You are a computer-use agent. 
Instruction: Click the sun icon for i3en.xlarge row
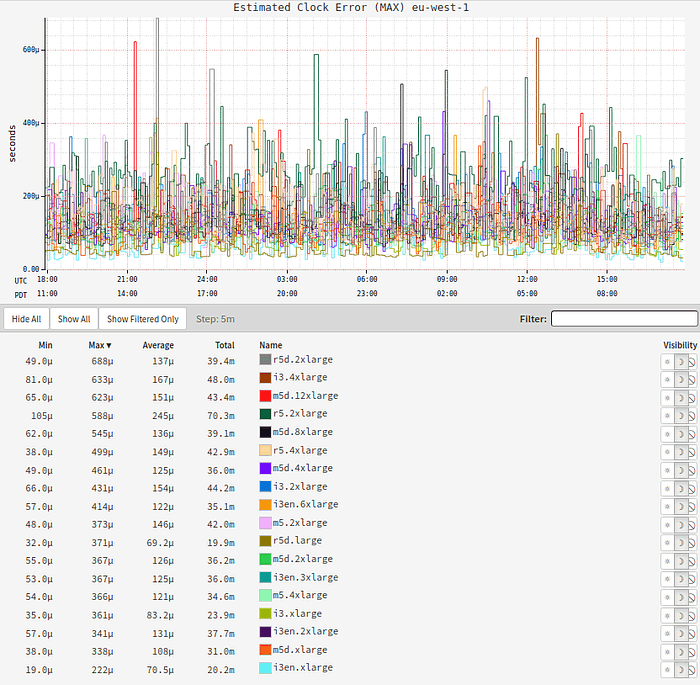667,668
